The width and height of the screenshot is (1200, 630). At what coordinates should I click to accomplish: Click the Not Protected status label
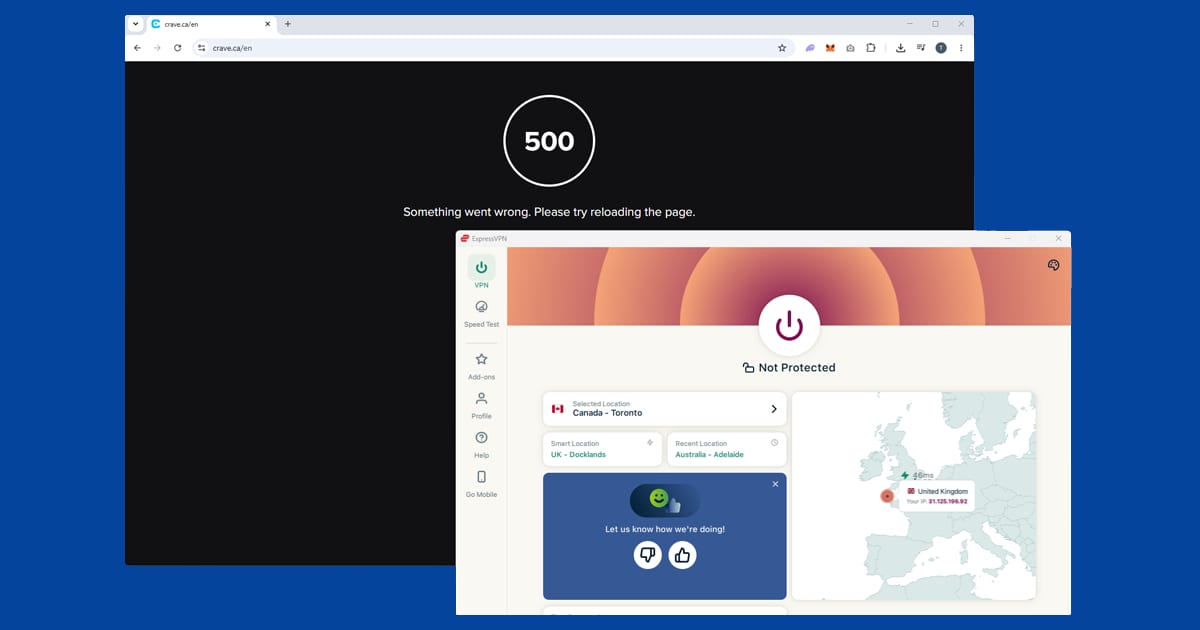tap(789, 368)
